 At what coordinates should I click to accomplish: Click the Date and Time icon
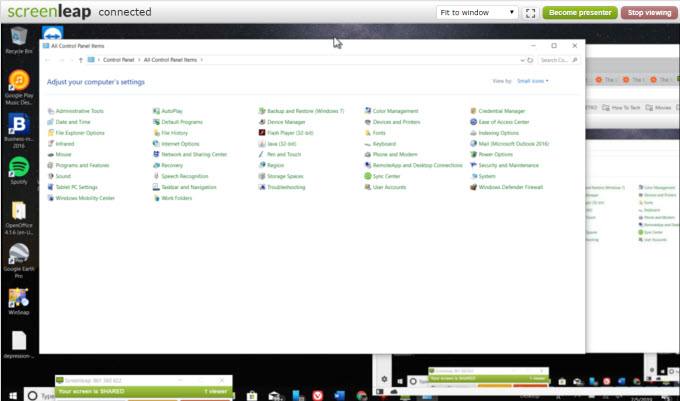click(51, 122)
